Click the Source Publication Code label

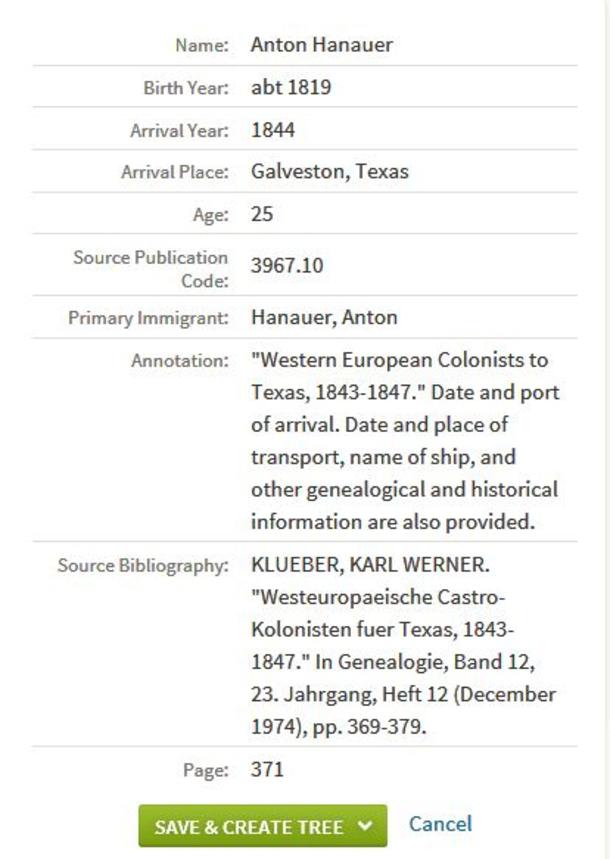click(151, 268)
